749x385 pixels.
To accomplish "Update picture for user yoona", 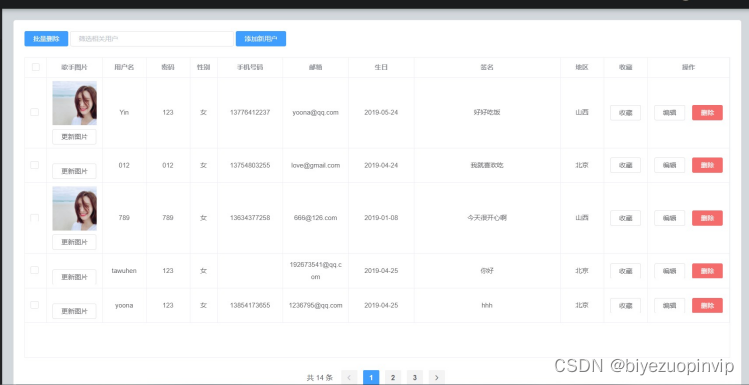I will coord(75,311).
